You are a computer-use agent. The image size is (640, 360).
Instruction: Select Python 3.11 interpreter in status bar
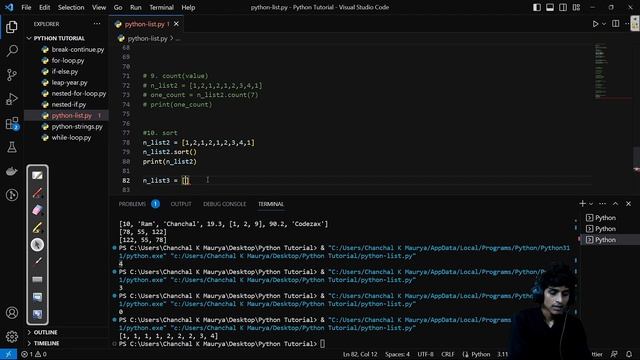(x=502, y=354)
